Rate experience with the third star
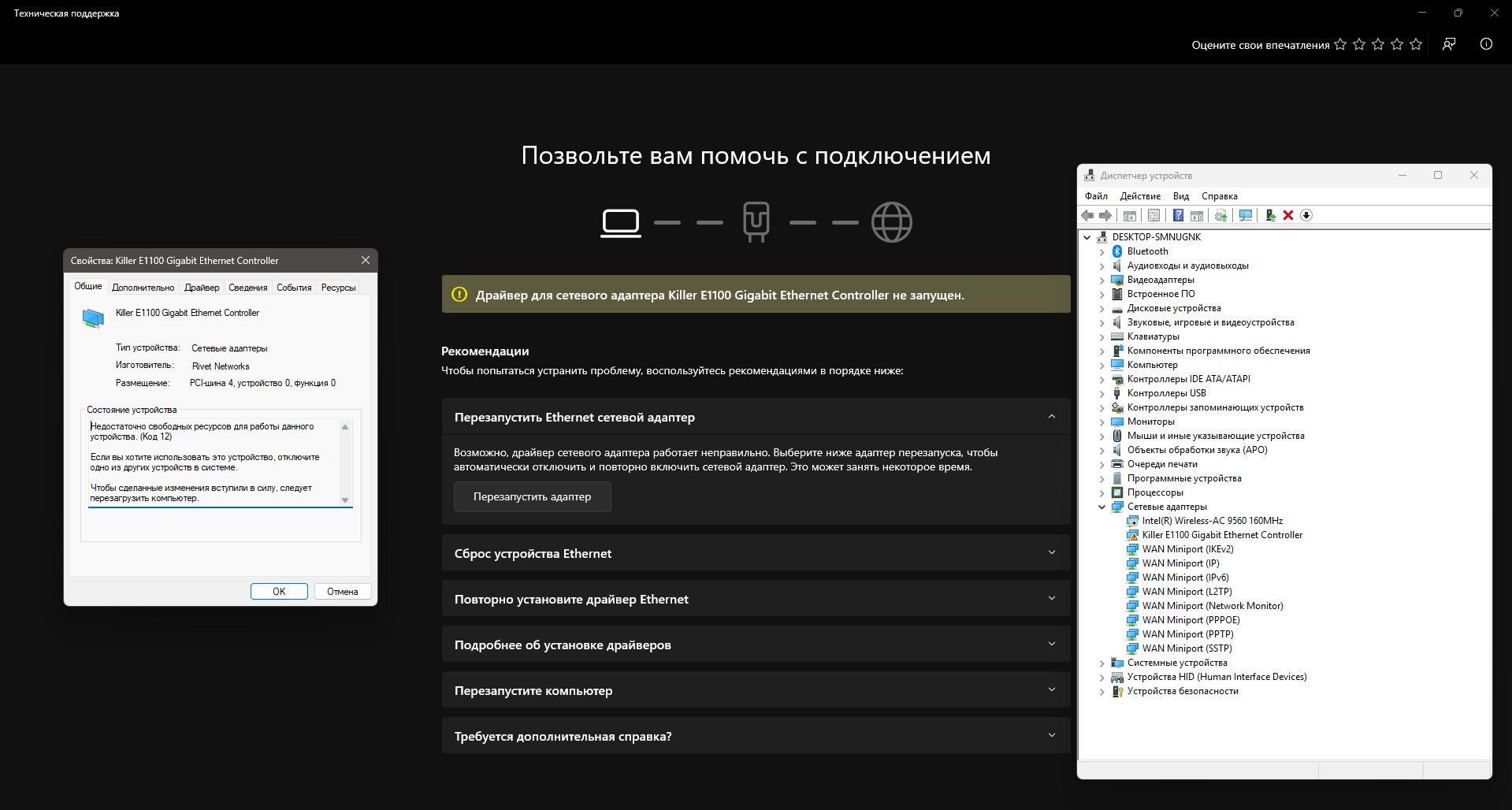This screenshot has width=1512, height=810. tap(1378, 45)
